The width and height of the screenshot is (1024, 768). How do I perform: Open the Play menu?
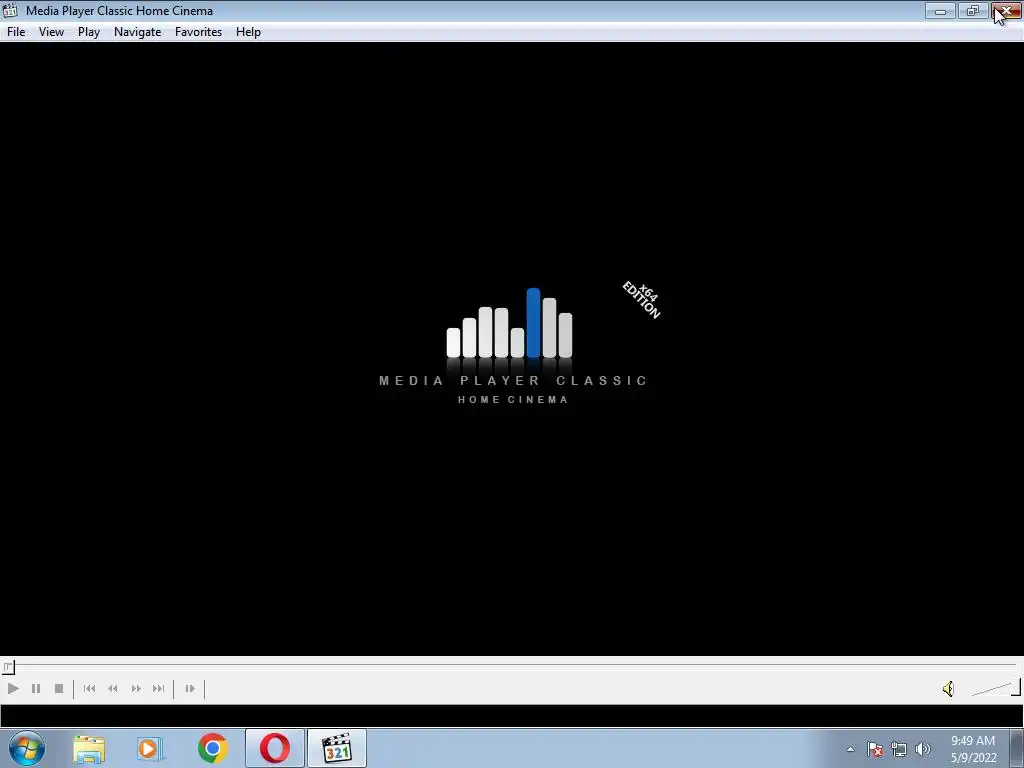(x=89, y=32)
